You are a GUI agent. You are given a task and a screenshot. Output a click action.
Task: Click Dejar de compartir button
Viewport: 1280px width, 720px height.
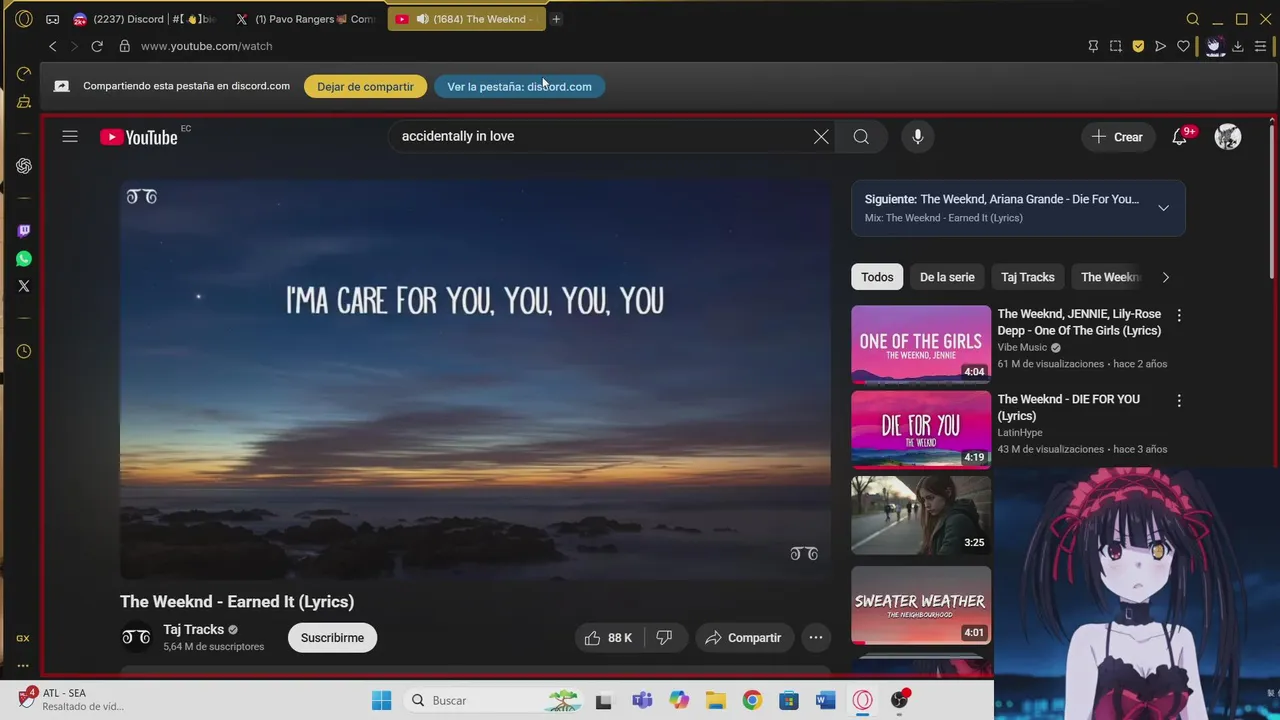[x=365, y=87]
